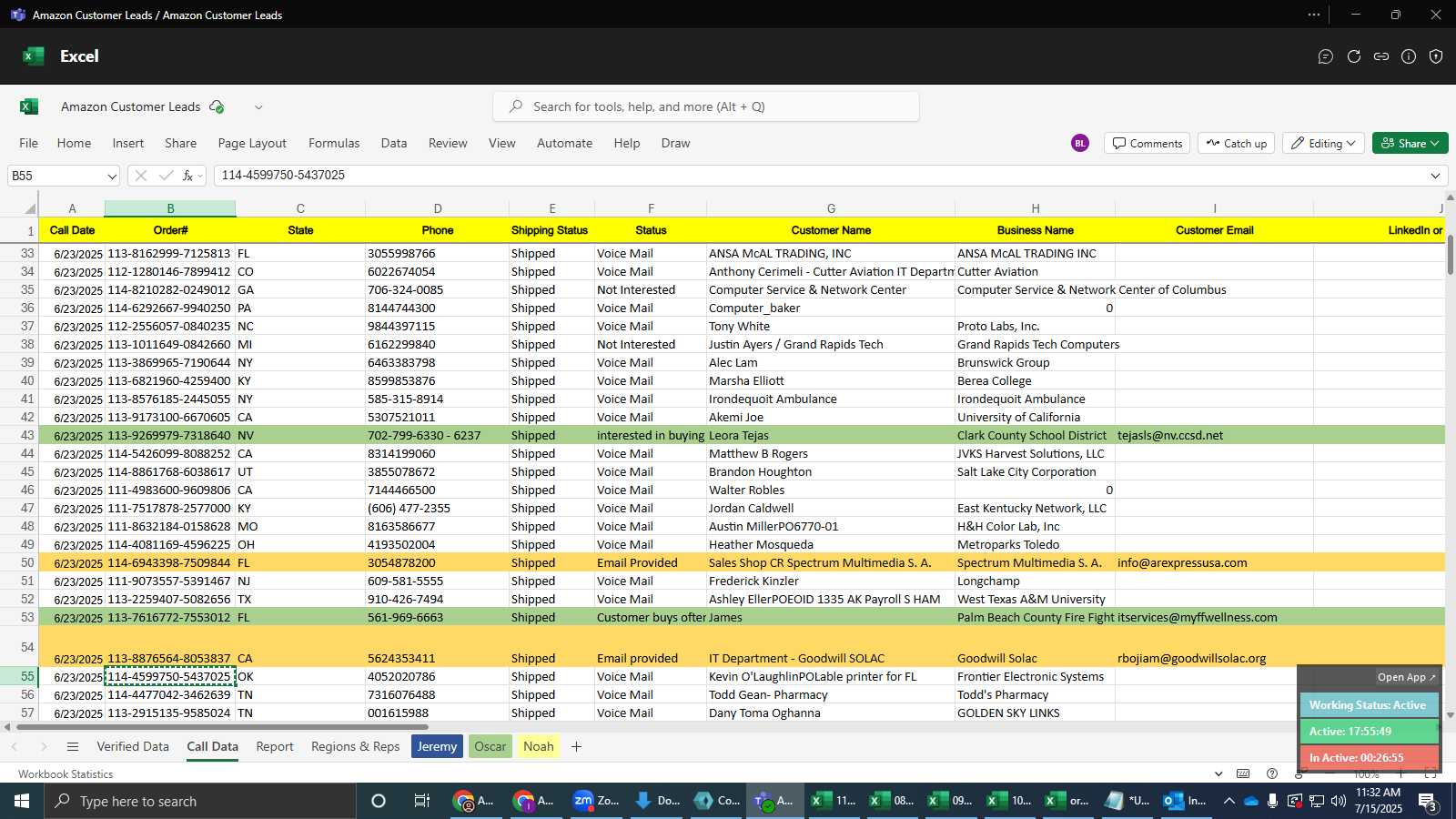This screenshot has height=819, width=1456.
Task: Confirm entry with the checkmark icon
Action: [166, 176]
